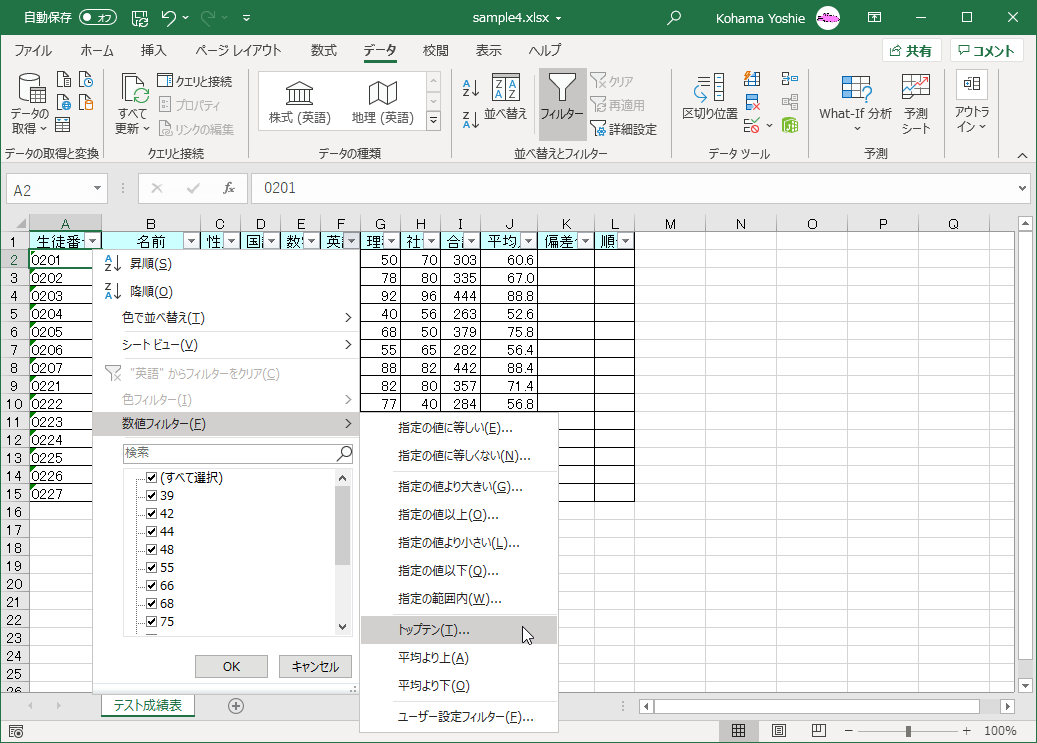Click the コメント comments button
Image resolution: width=1037 pixels, height=743 pixels.
click(987, 51)
